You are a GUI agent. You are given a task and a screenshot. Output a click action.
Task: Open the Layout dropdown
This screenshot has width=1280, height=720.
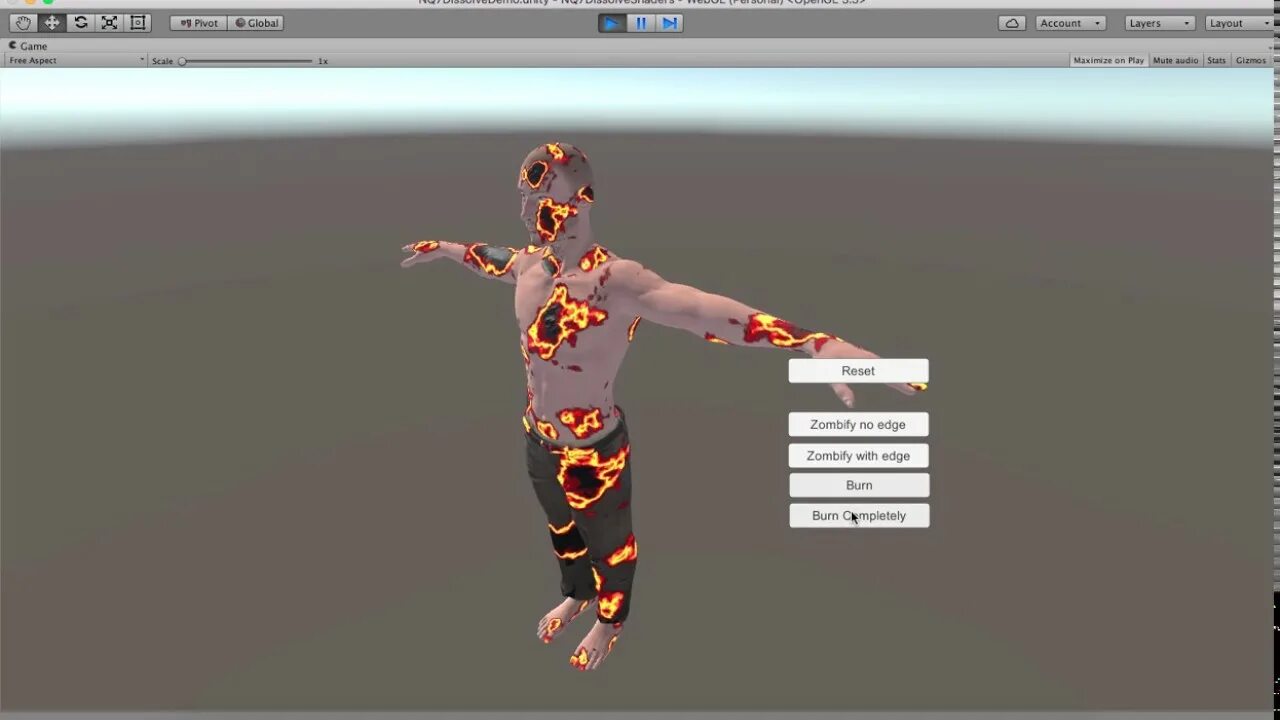[x=1240, y=23]
